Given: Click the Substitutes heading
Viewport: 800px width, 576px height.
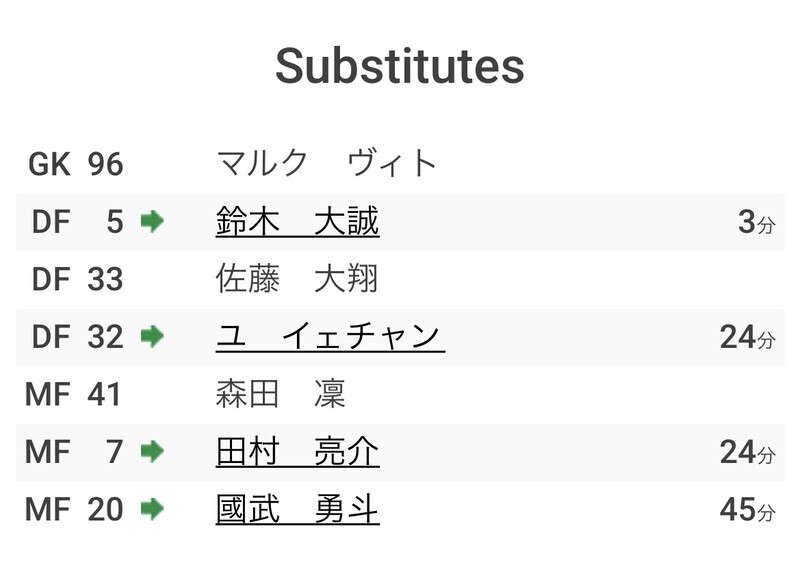Looking at the screenshot, I should pyautogui.click(x=400, y=66).
